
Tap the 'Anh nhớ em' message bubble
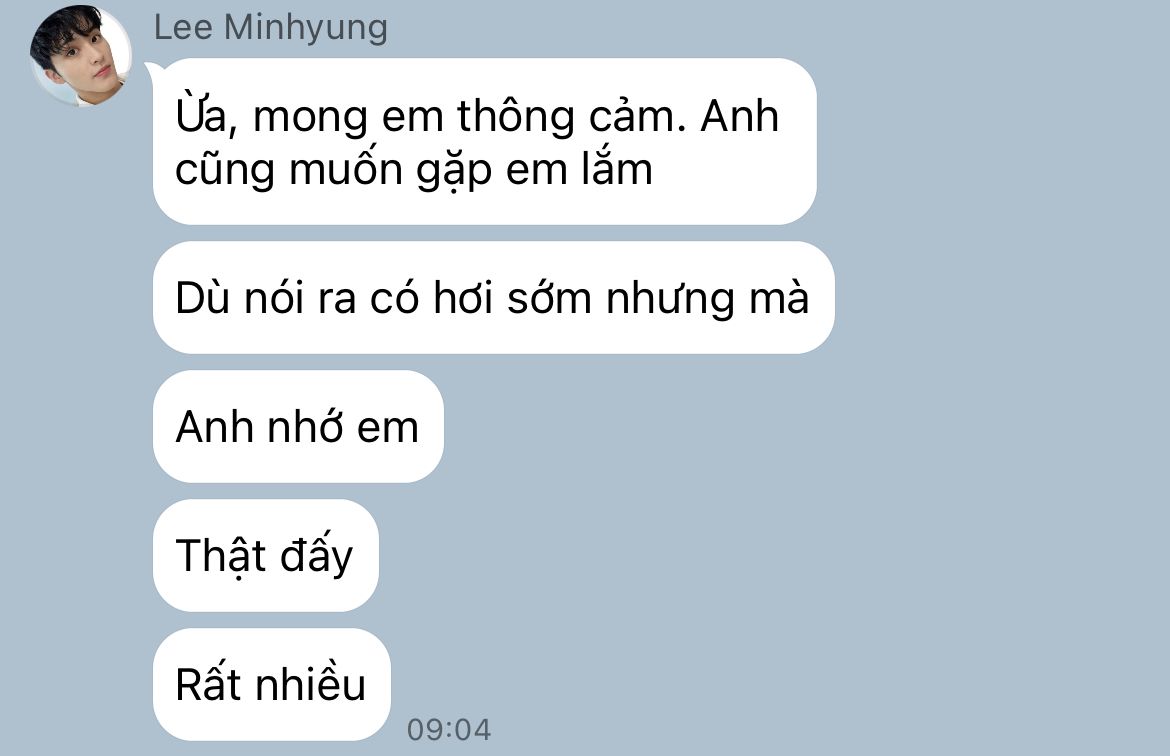coord(298,426)
